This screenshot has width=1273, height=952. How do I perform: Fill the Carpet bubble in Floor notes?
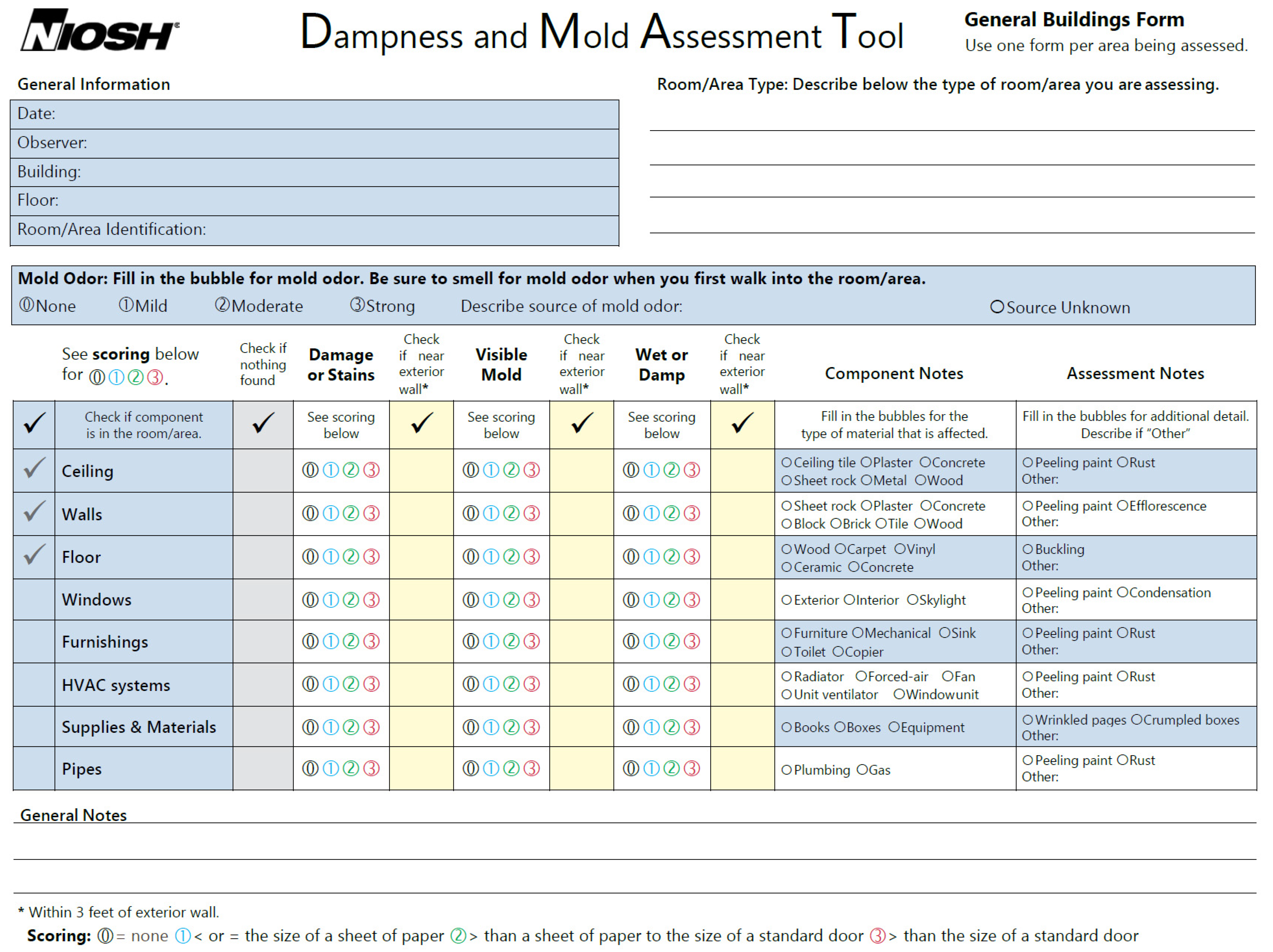[840, 549]
